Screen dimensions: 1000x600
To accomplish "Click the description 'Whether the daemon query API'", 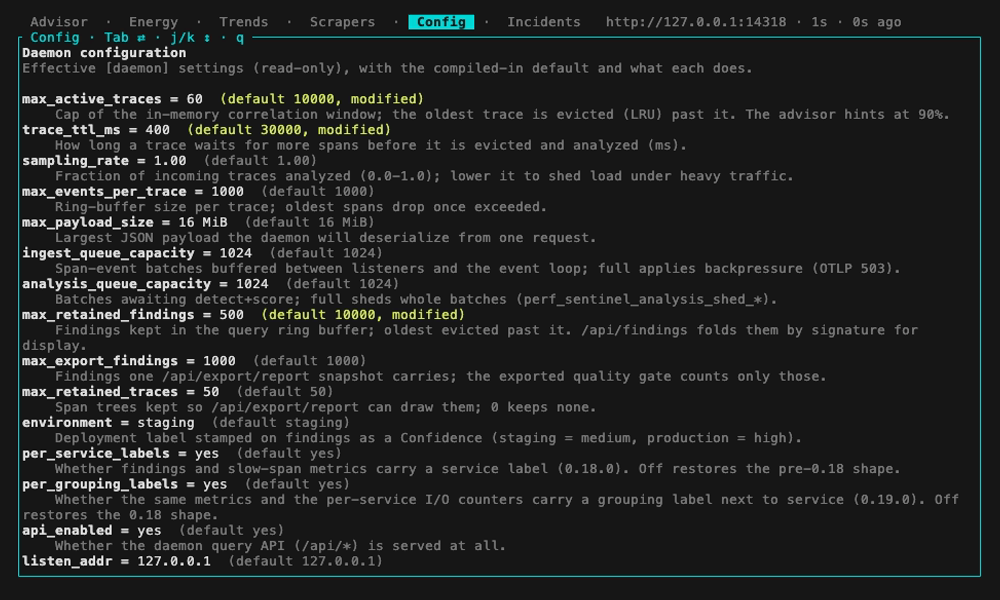I will (x=280, y=546).
